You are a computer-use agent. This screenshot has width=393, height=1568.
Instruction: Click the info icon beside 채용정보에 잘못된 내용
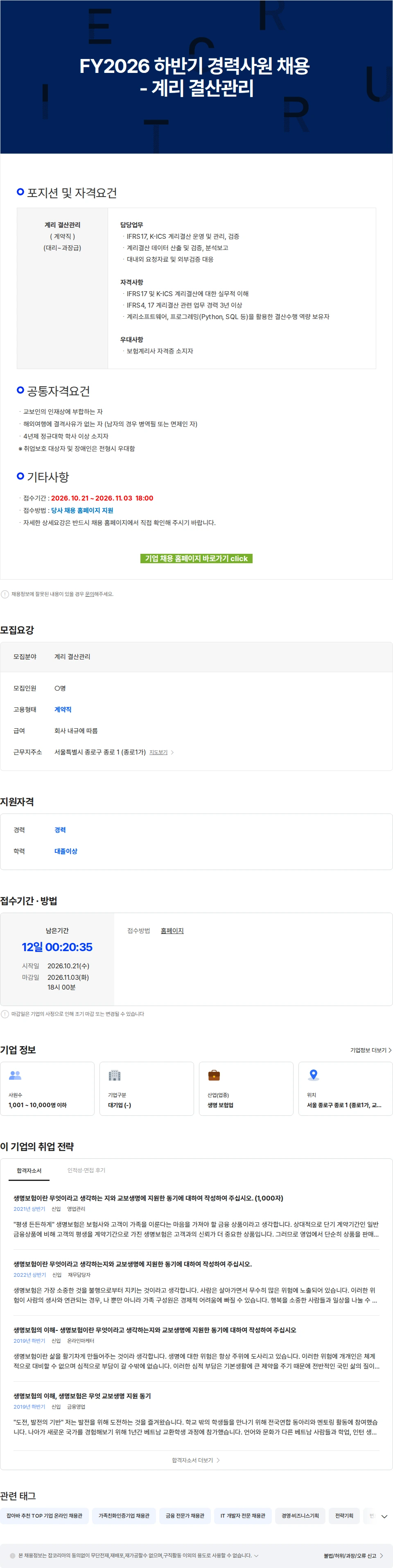tap(5, 594)
